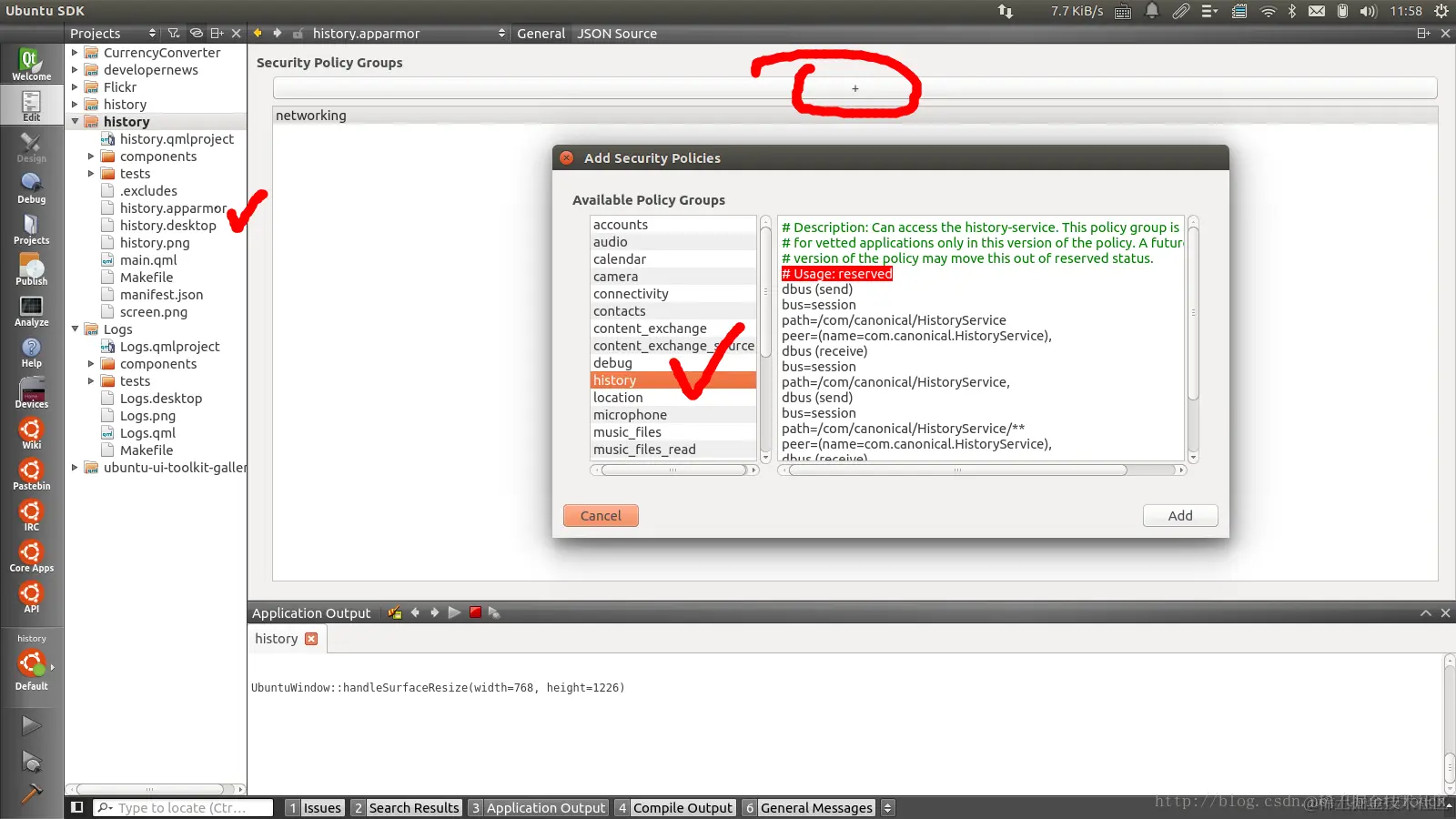1456x819 pixels.
Task: Open the Wiki sidebar link
Action: [31, 433]
